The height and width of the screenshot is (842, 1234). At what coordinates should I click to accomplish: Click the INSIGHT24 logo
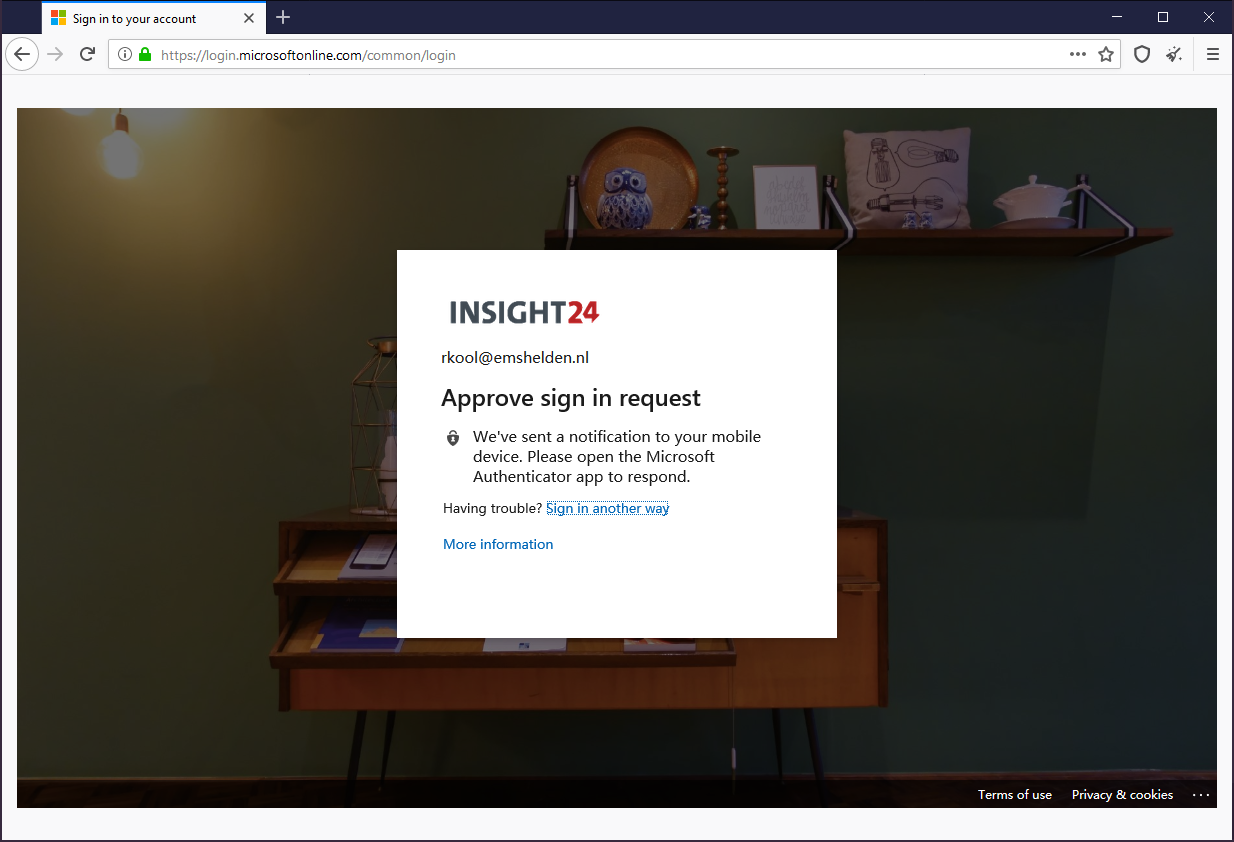(x=524, y=312)
